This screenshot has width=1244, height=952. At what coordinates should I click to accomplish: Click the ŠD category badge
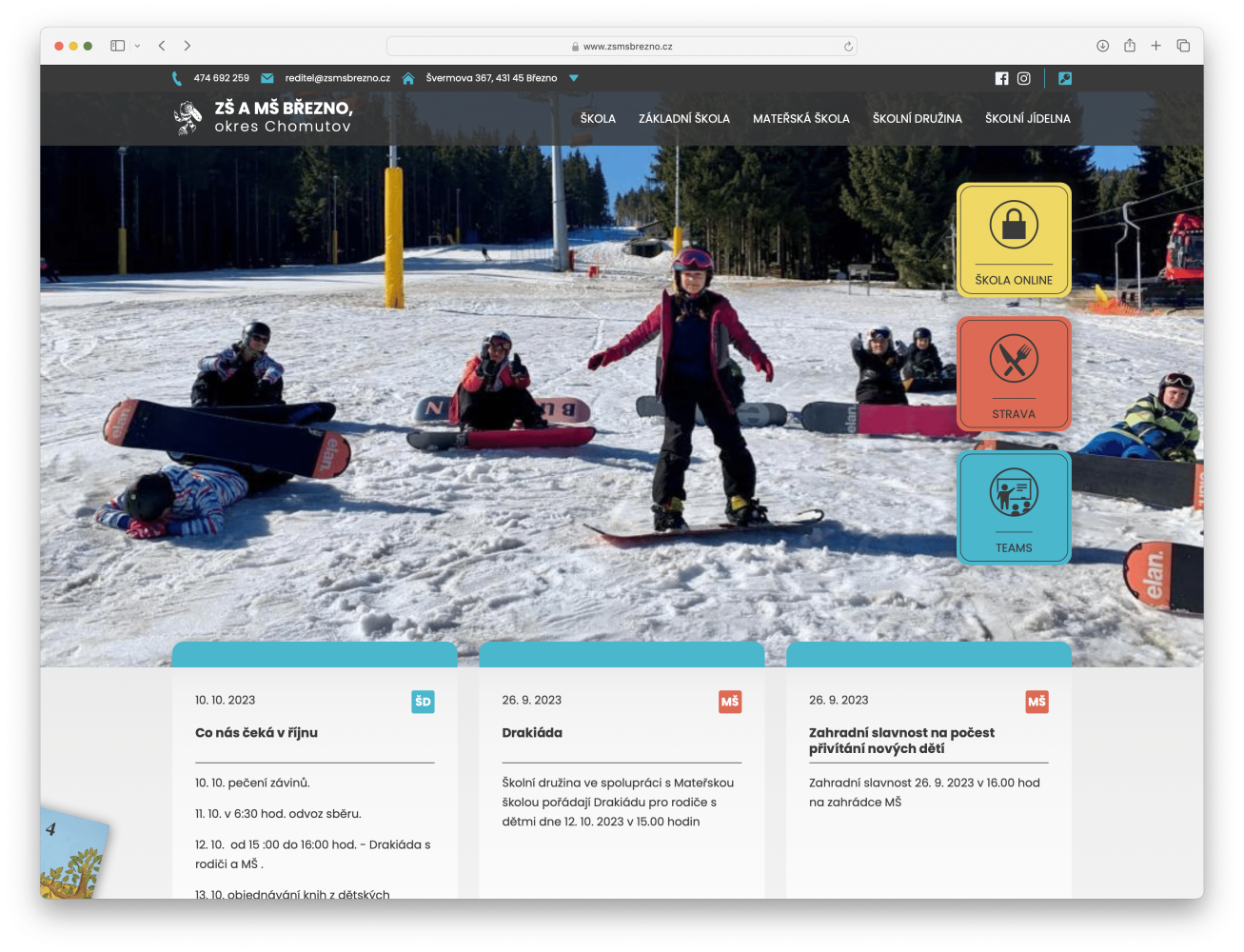(423, 702)
